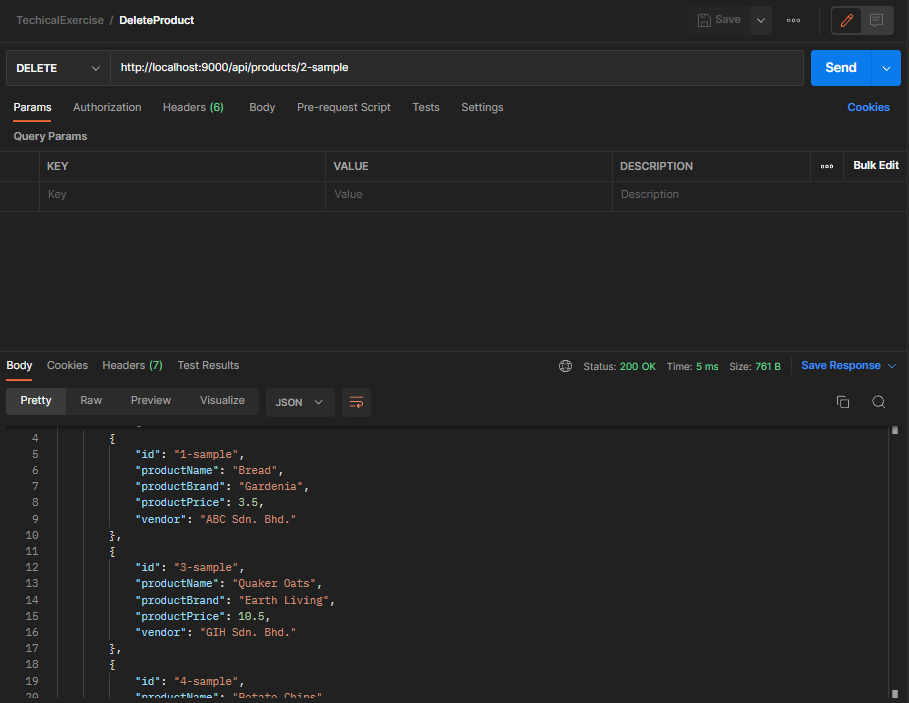
Task: Click the TechicalExercise breadcrumb
Action: [60, 20]
